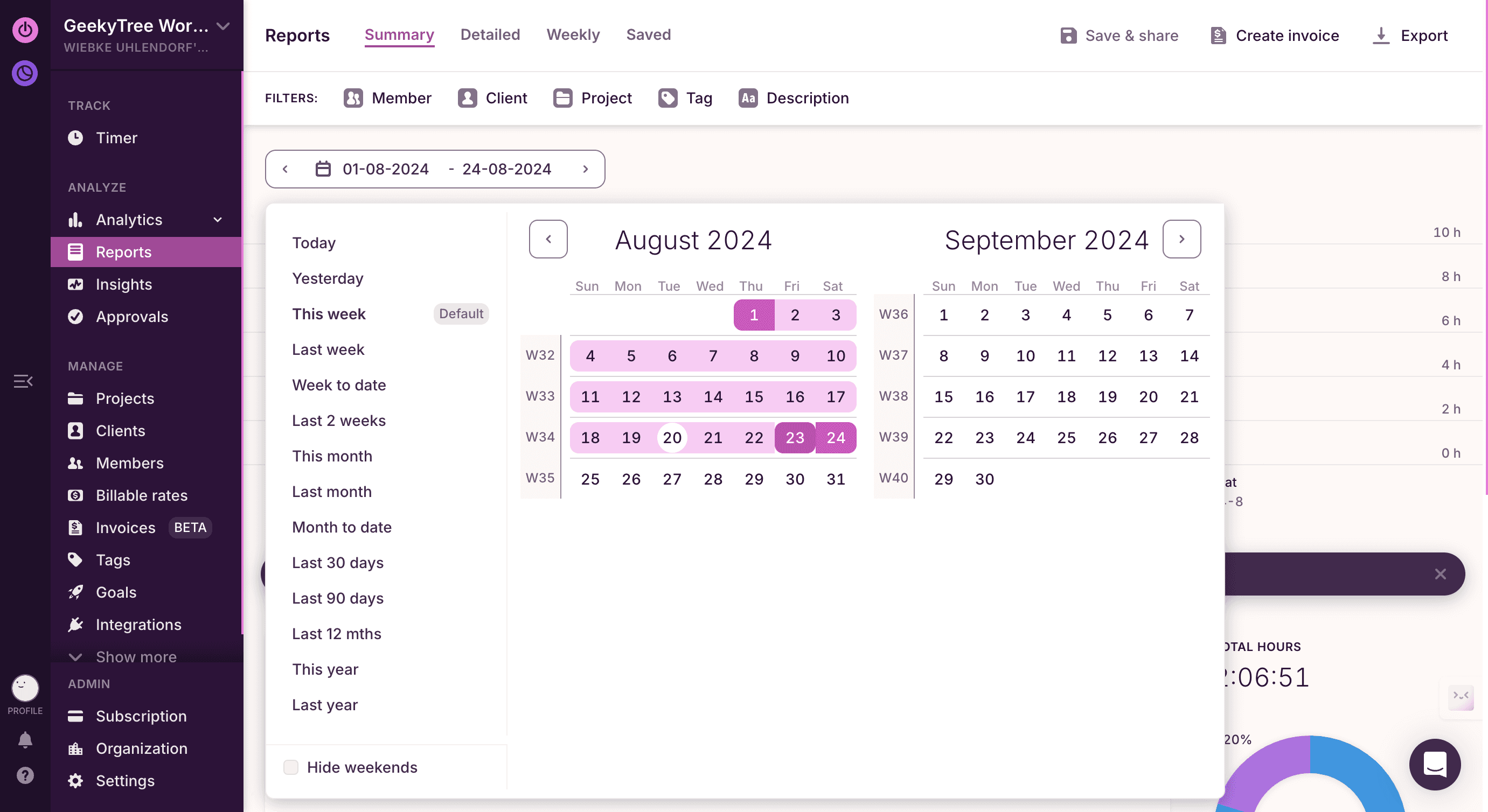1488x812 pixels.
Task: Select August 20 in the calendar
Action: coord(672,438)
